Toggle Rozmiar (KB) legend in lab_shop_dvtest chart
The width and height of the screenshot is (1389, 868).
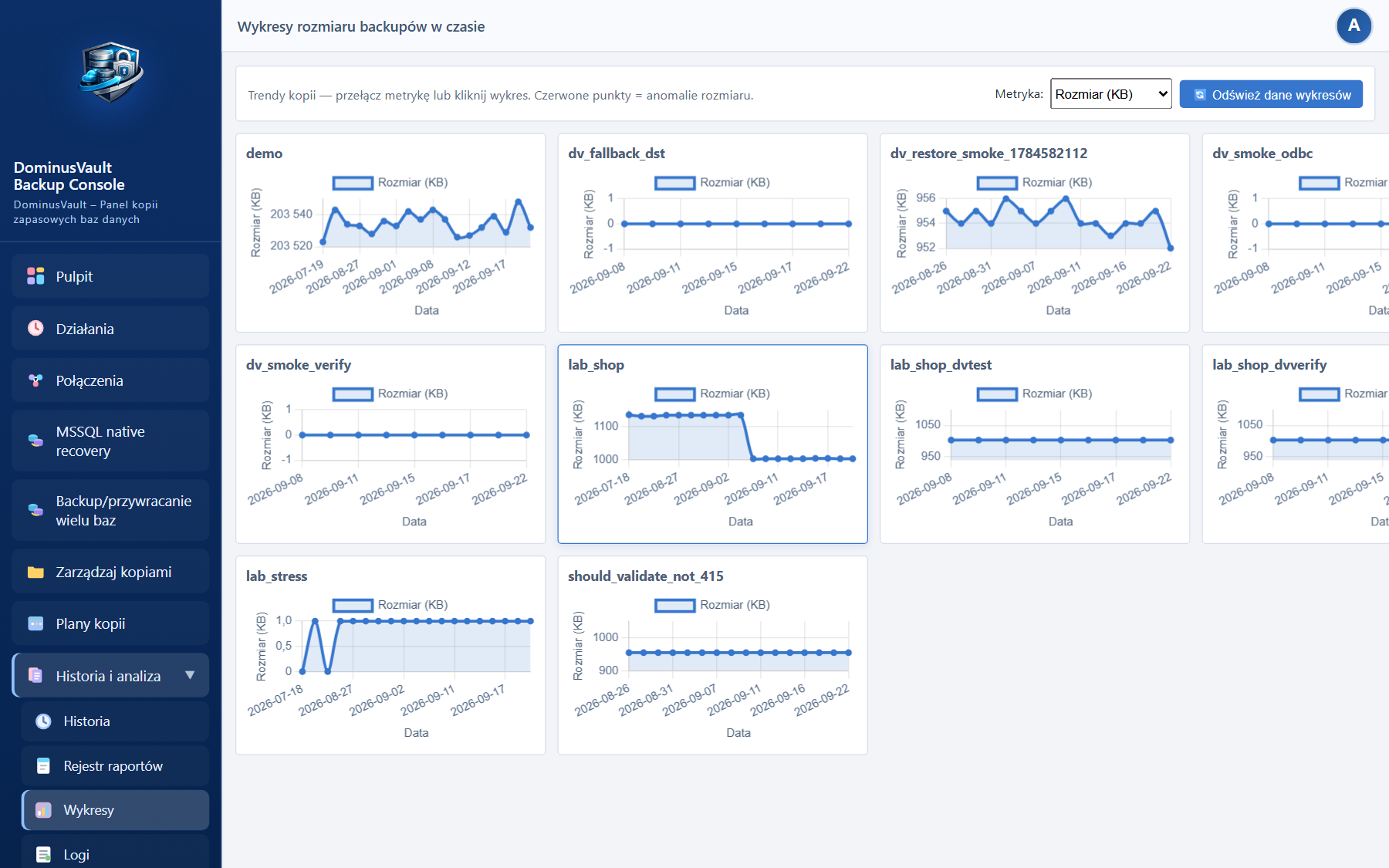click(x=1035, y=394)
